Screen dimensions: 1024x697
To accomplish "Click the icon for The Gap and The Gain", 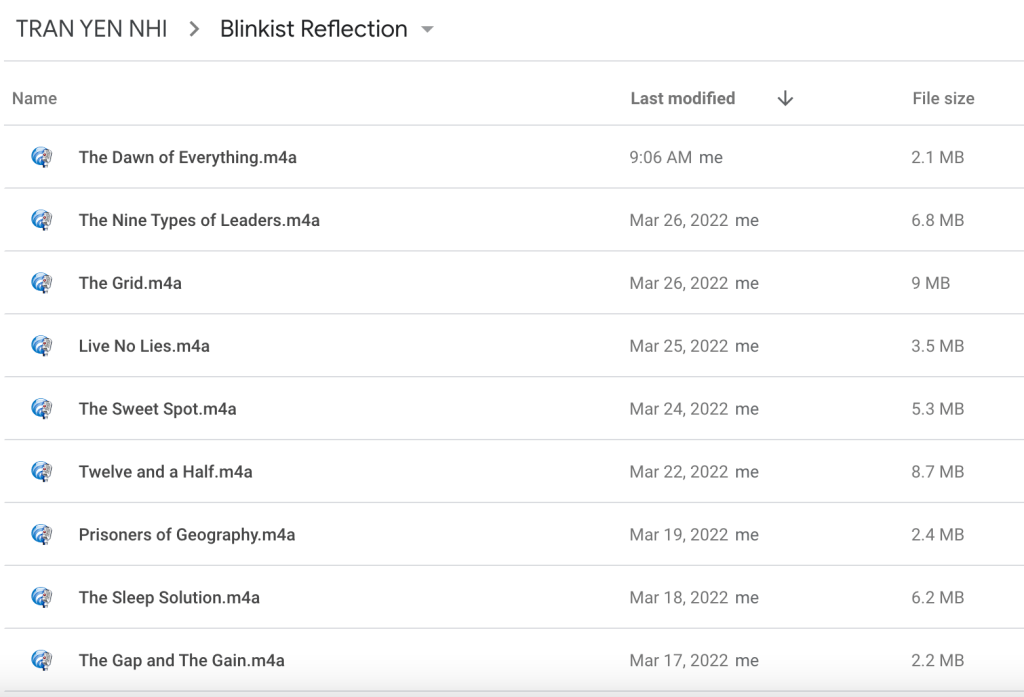I will (x=41, y=660).
